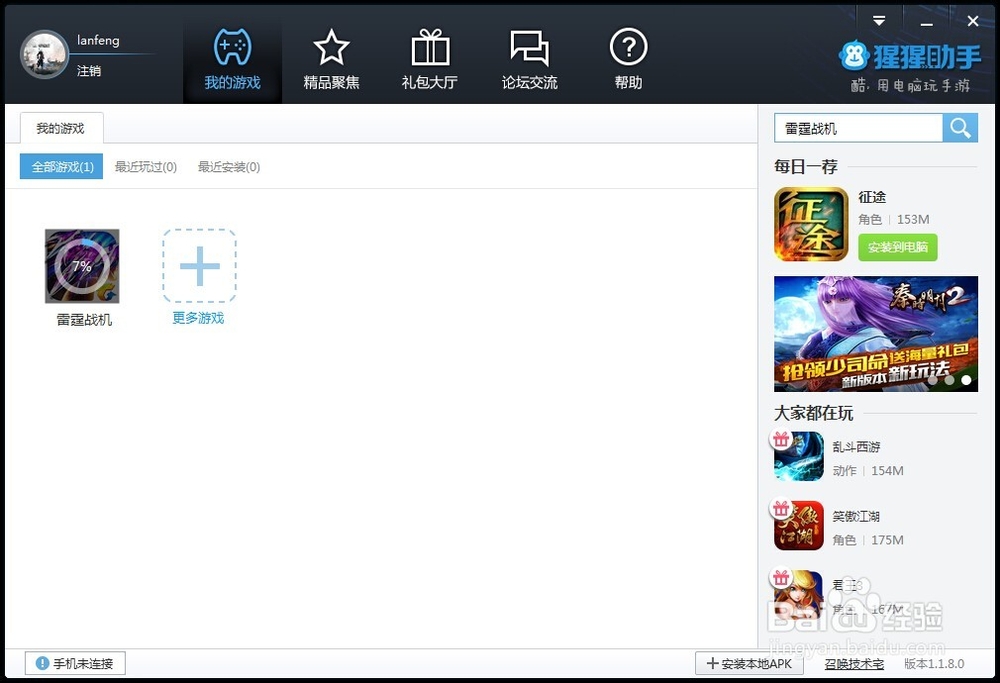Click the 笑傲江湖 game title
1000x683 pixels.
pos(856,516)
